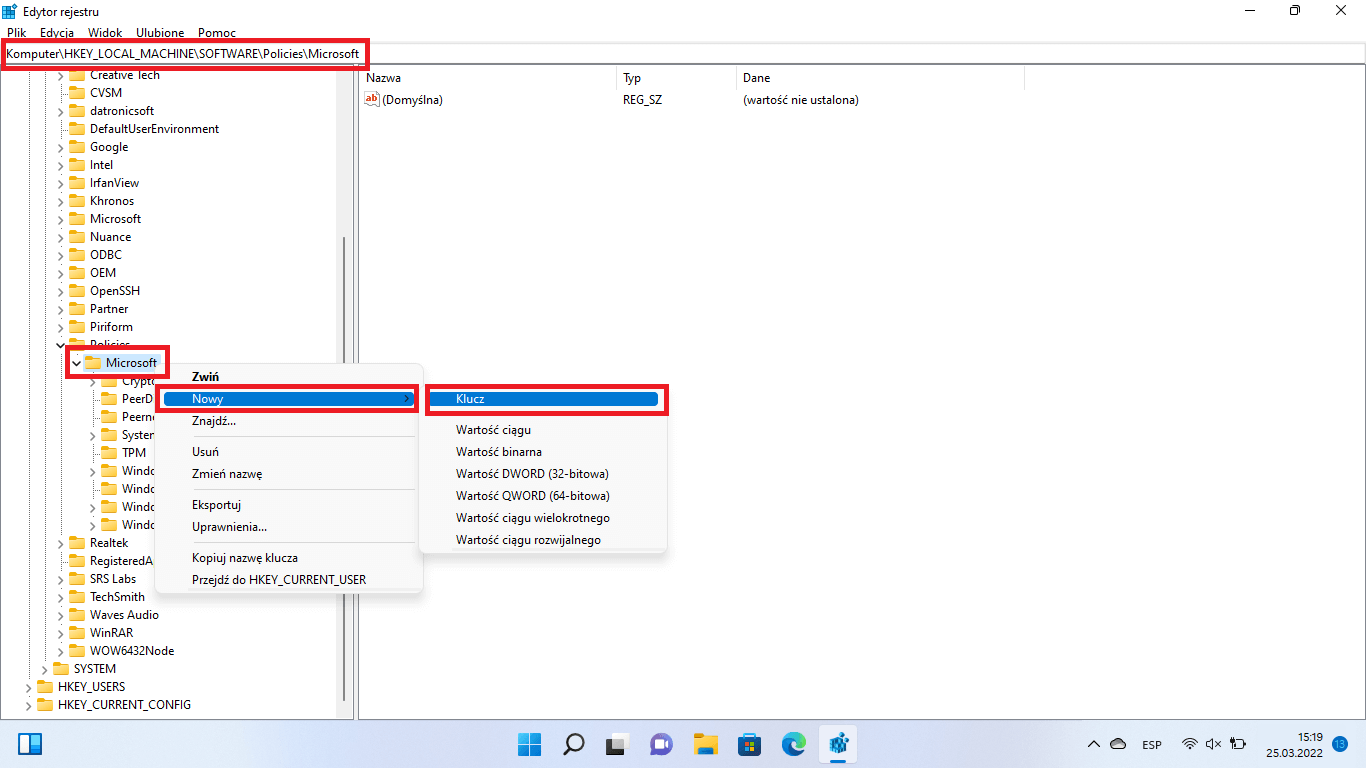Create new Wartość ciągu
Viewport: 1366px width, 768px height.
543,430
